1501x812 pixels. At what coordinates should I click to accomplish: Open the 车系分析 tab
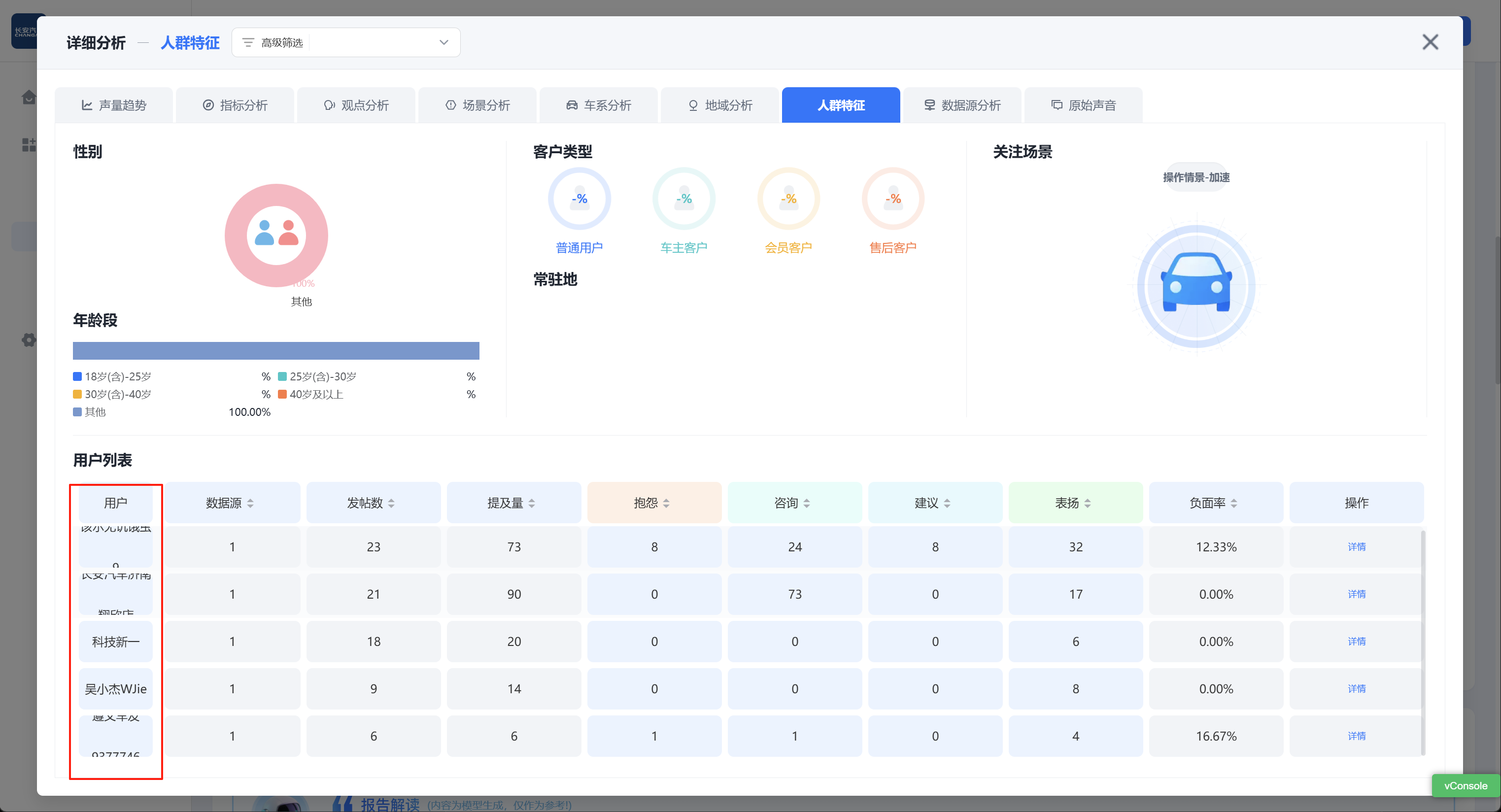(598, 105)
